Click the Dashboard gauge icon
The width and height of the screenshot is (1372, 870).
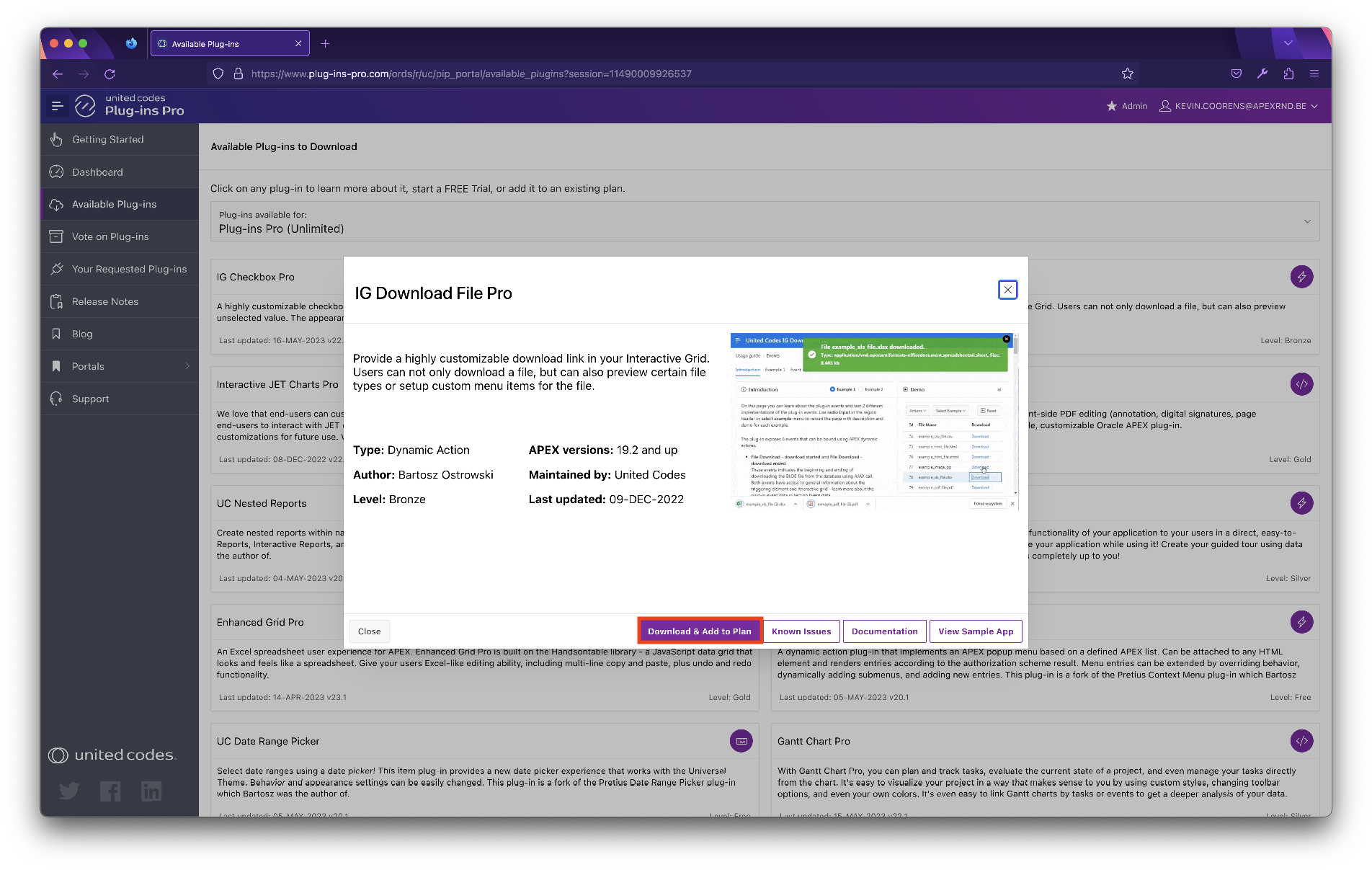56,172
